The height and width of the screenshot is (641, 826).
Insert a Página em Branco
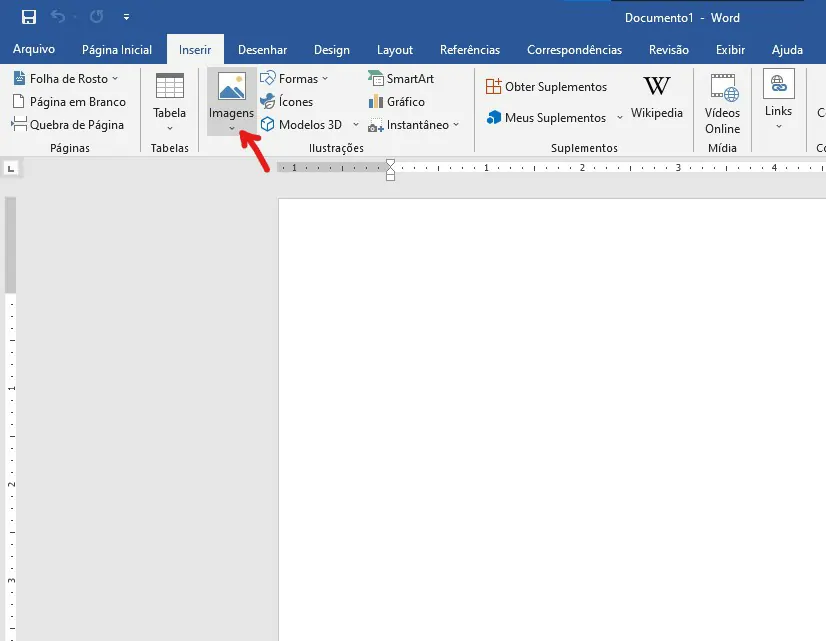(x=69, y=102)
